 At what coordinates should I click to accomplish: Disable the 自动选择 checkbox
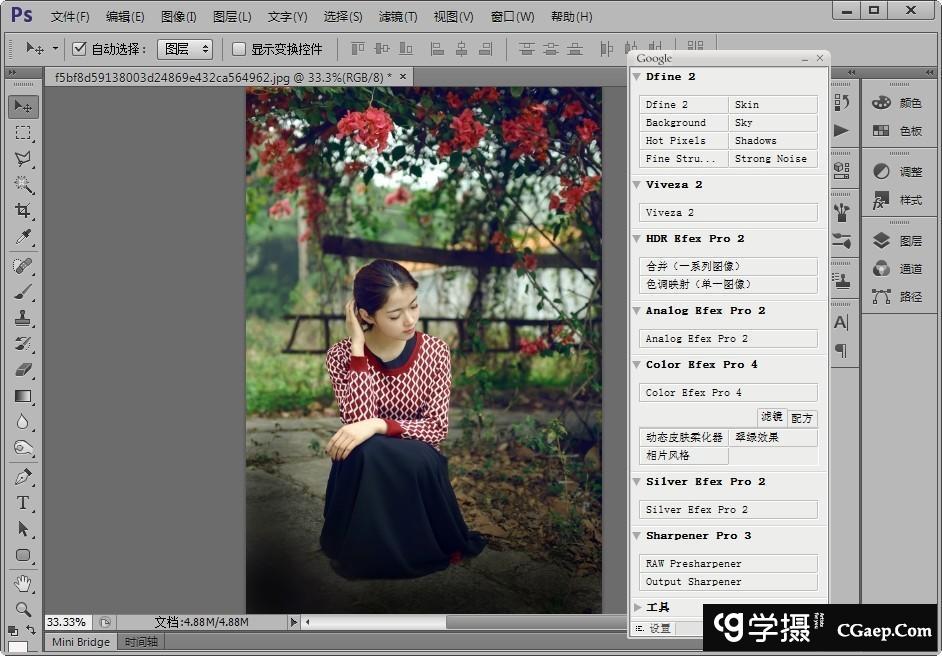[80, 49]
